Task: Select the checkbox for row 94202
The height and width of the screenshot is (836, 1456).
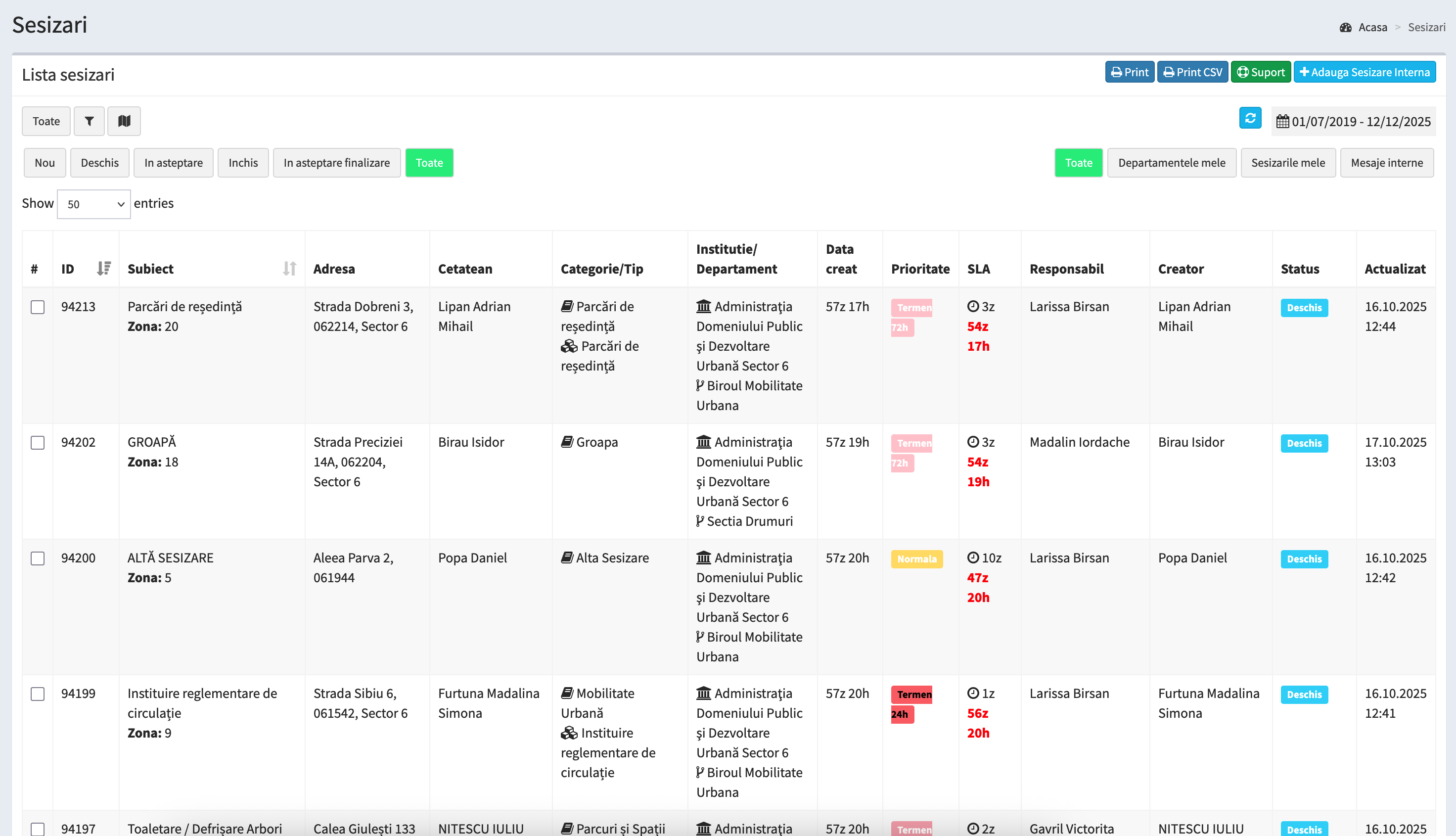Action: pyautogui.click(x=38, y=443)
